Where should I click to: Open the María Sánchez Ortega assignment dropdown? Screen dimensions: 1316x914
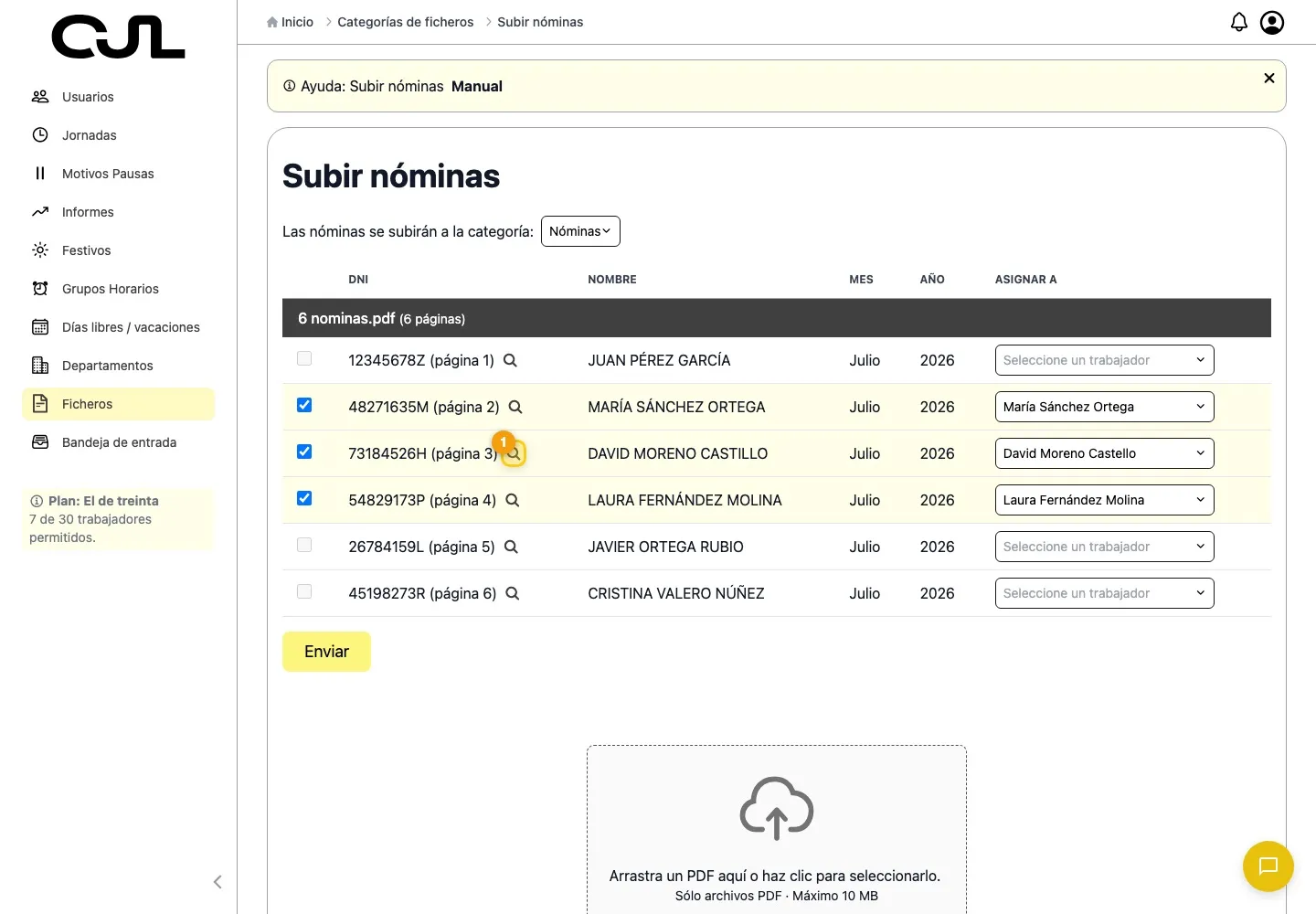(x=1104, y=407)
